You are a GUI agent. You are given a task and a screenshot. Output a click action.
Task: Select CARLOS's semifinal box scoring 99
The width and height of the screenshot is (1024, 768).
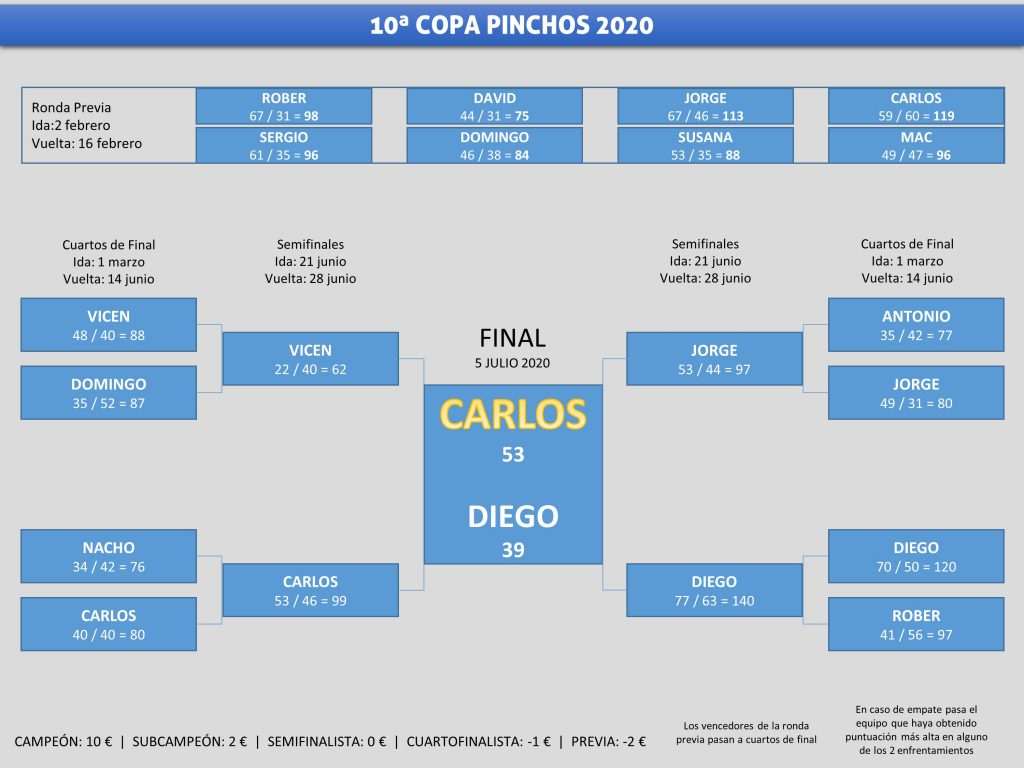point(310,590)
